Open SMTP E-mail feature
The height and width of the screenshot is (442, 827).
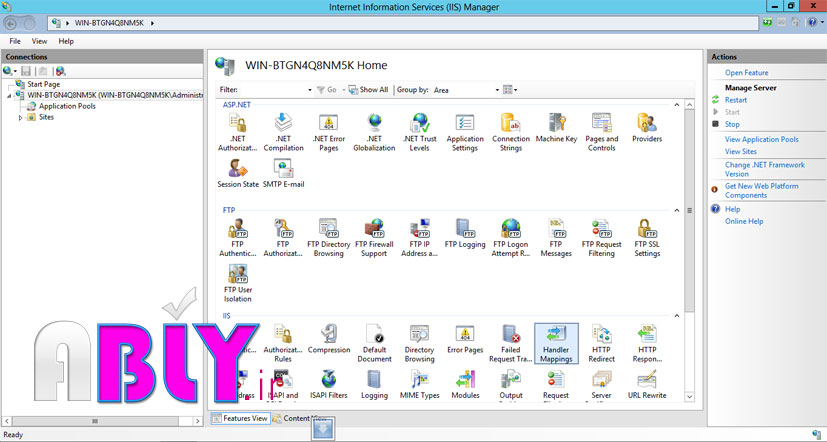coord(283,174)
